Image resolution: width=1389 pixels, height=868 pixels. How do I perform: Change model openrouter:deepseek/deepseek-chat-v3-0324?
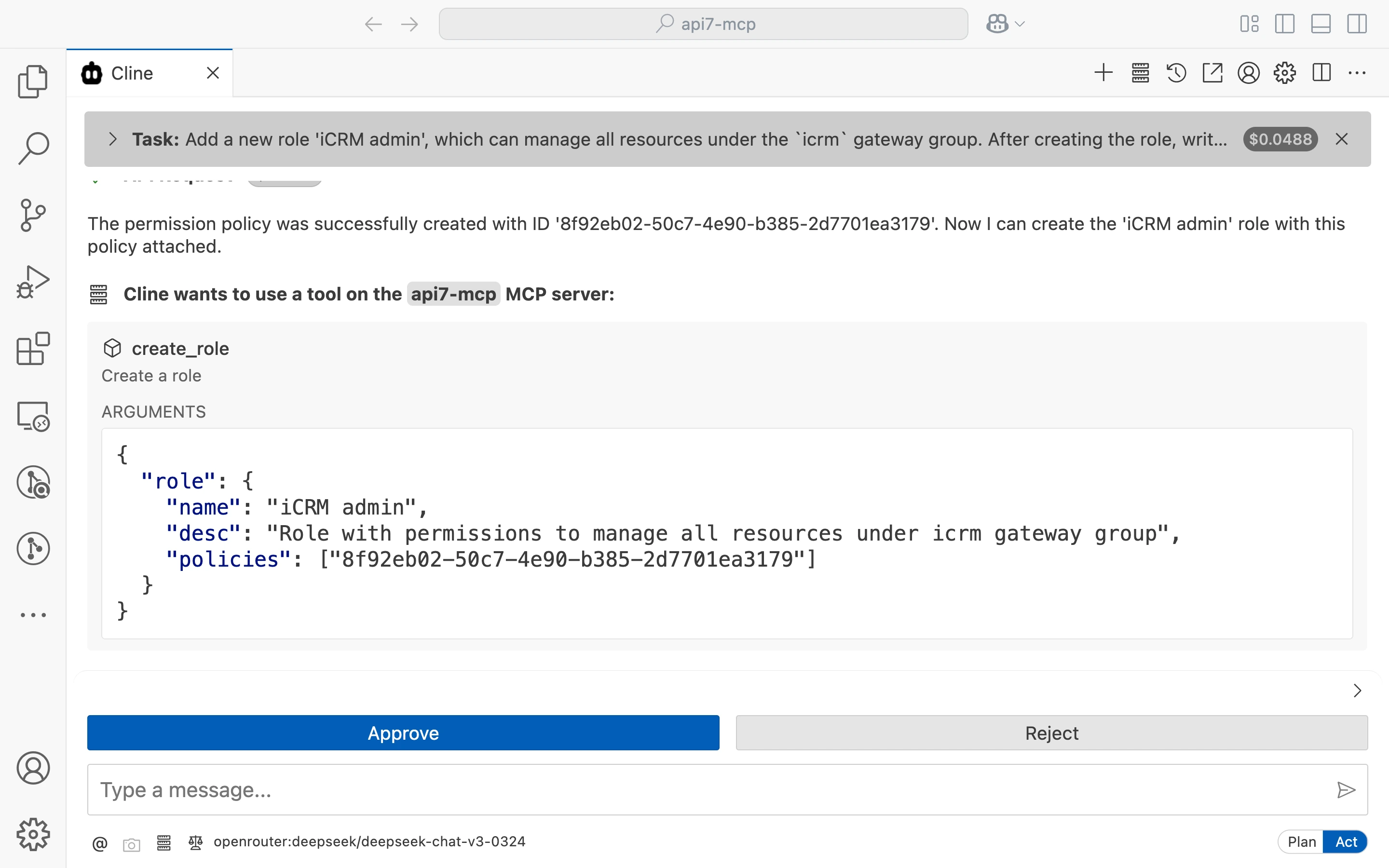pyautogui.click(x=369, y=841)
